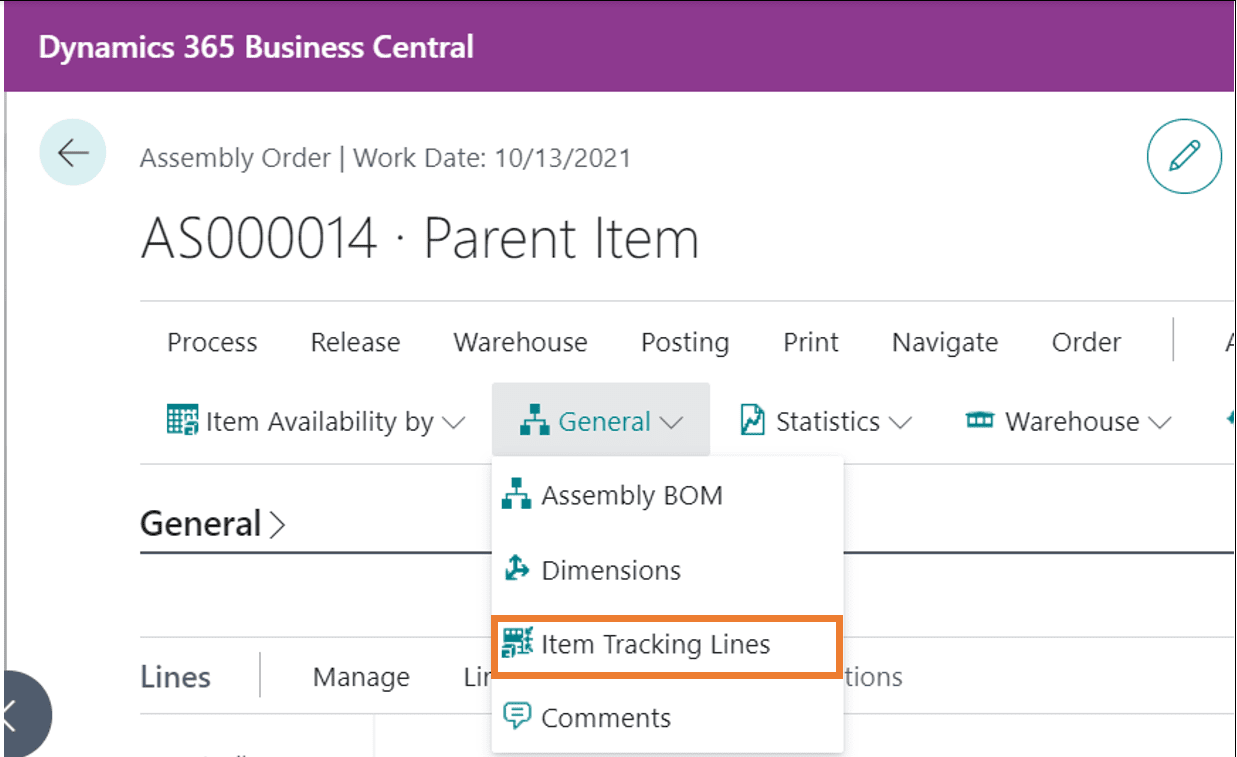The width and height of the screenshot is (1237, 757).
Task: Open the Statistics dropdown
Action: tap(826, 422)
